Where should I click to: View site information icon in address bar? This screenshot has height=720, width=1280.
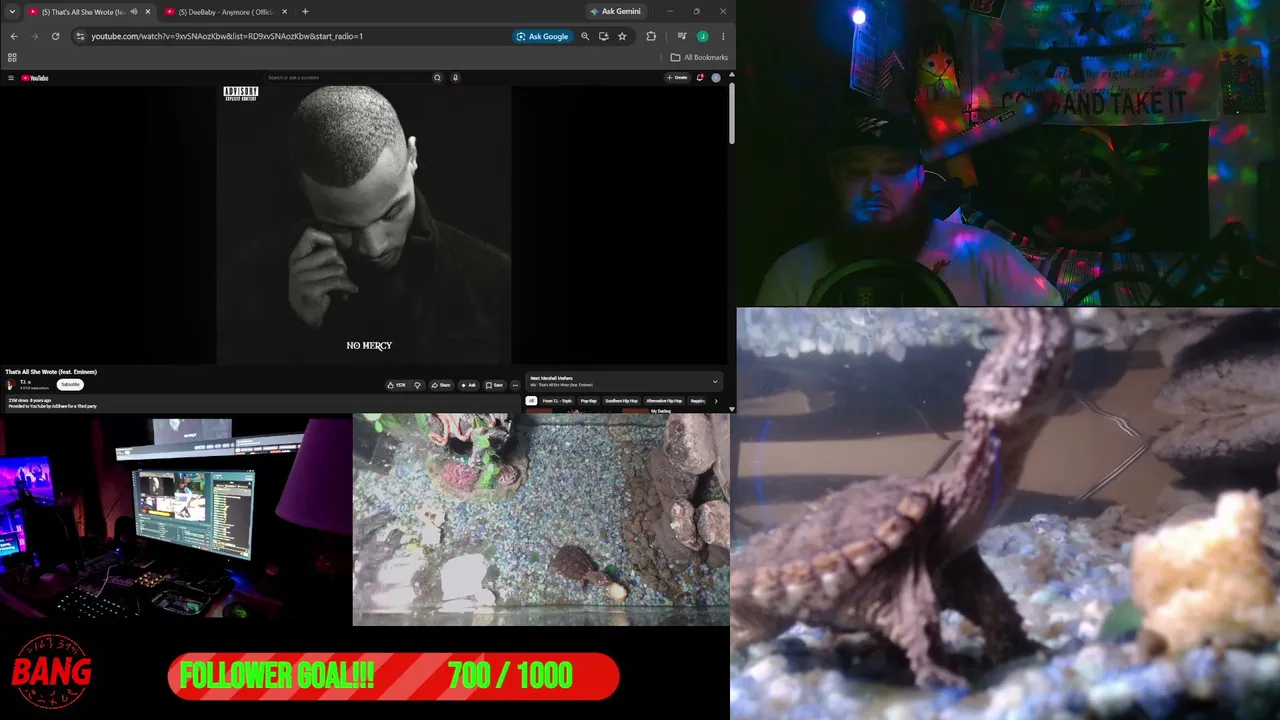pos(80,36)
